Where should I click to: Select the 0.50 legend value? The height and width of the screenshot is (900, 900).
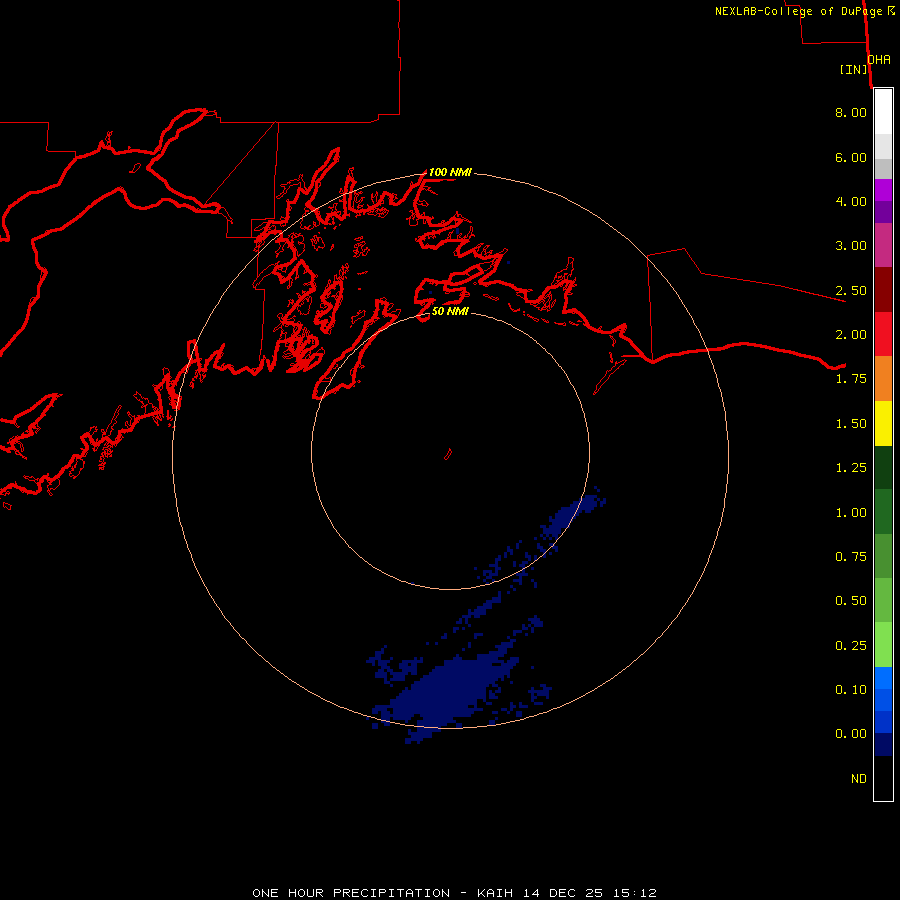point(851,601)
